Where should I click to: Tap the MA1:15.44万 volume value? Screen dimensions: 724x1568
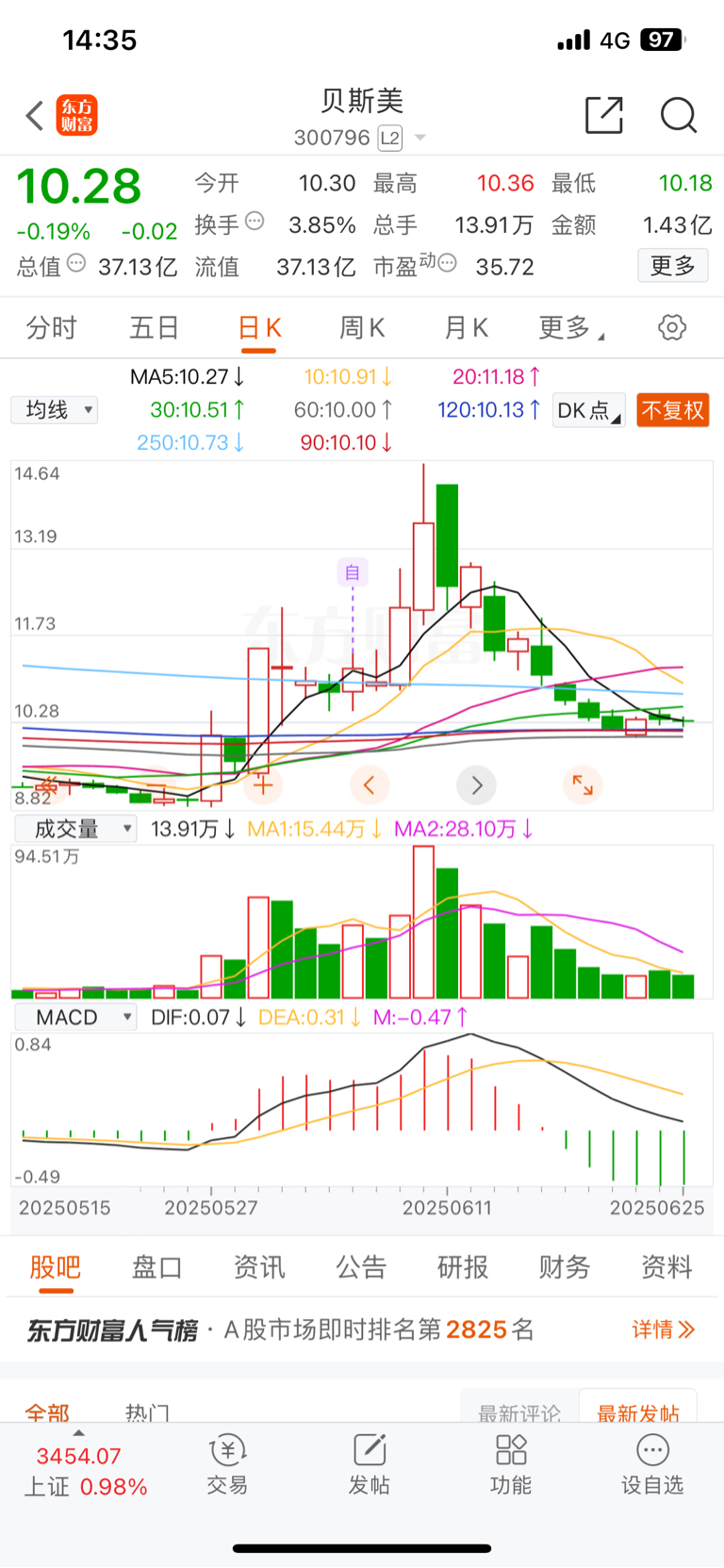point(314,829)
